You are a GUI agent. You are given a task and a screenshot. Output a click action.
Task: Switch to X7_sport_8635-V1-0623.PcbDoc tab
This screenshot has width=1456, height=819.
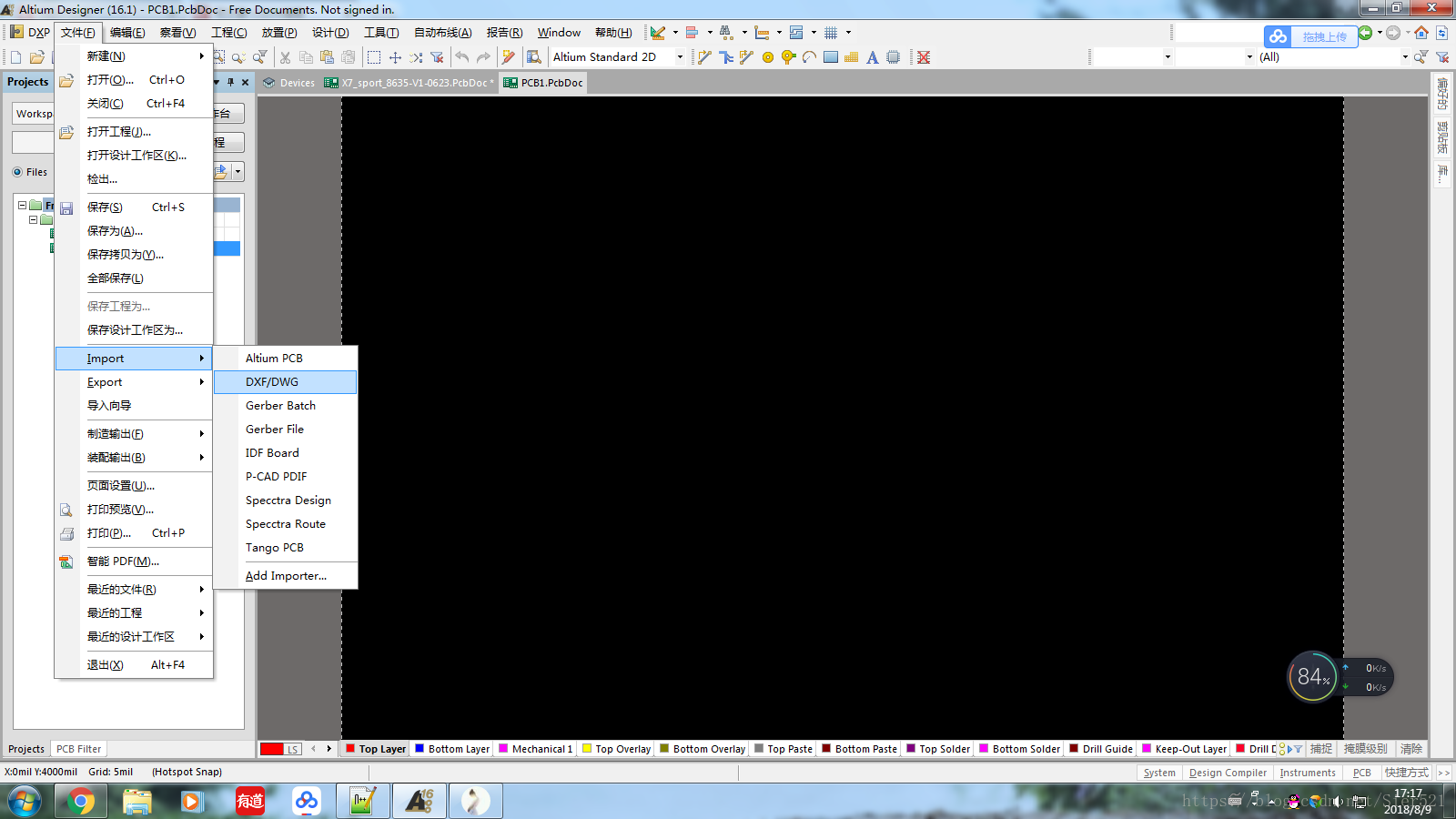point(409,83)
